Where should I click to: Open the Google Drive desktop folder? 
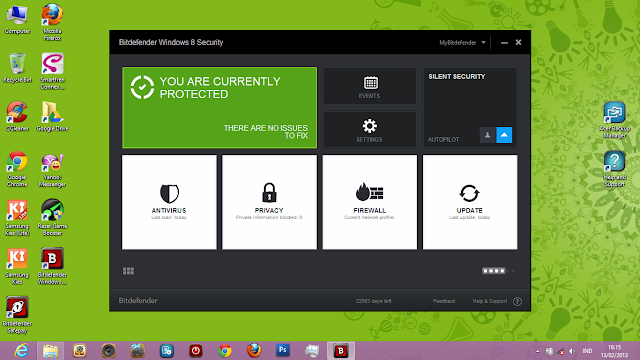[52, 116]
